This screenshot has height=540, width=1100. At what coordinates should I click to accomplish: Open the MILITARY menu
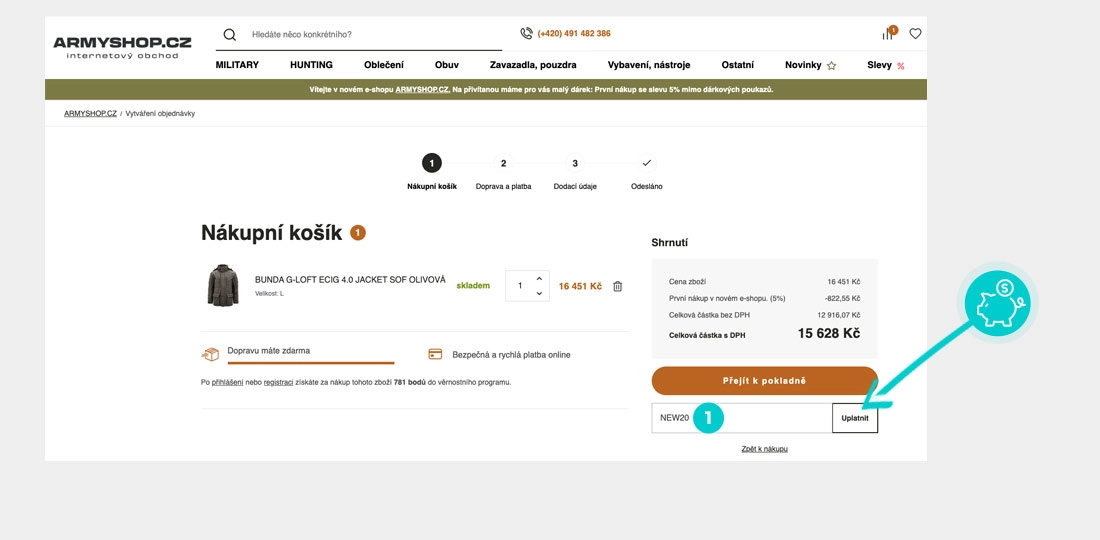pos(237,65)
